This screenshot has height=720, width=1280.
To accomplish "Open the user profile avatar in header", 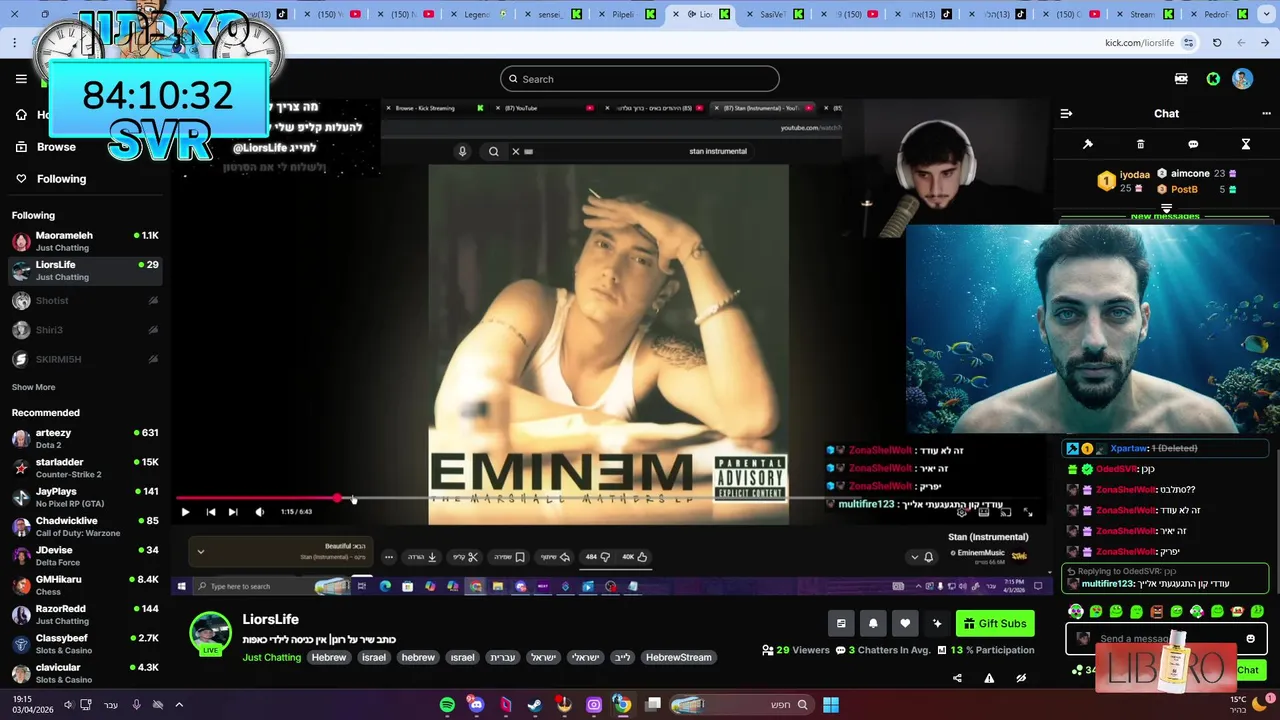I will pyautogui.click(x=1242, y=79).
